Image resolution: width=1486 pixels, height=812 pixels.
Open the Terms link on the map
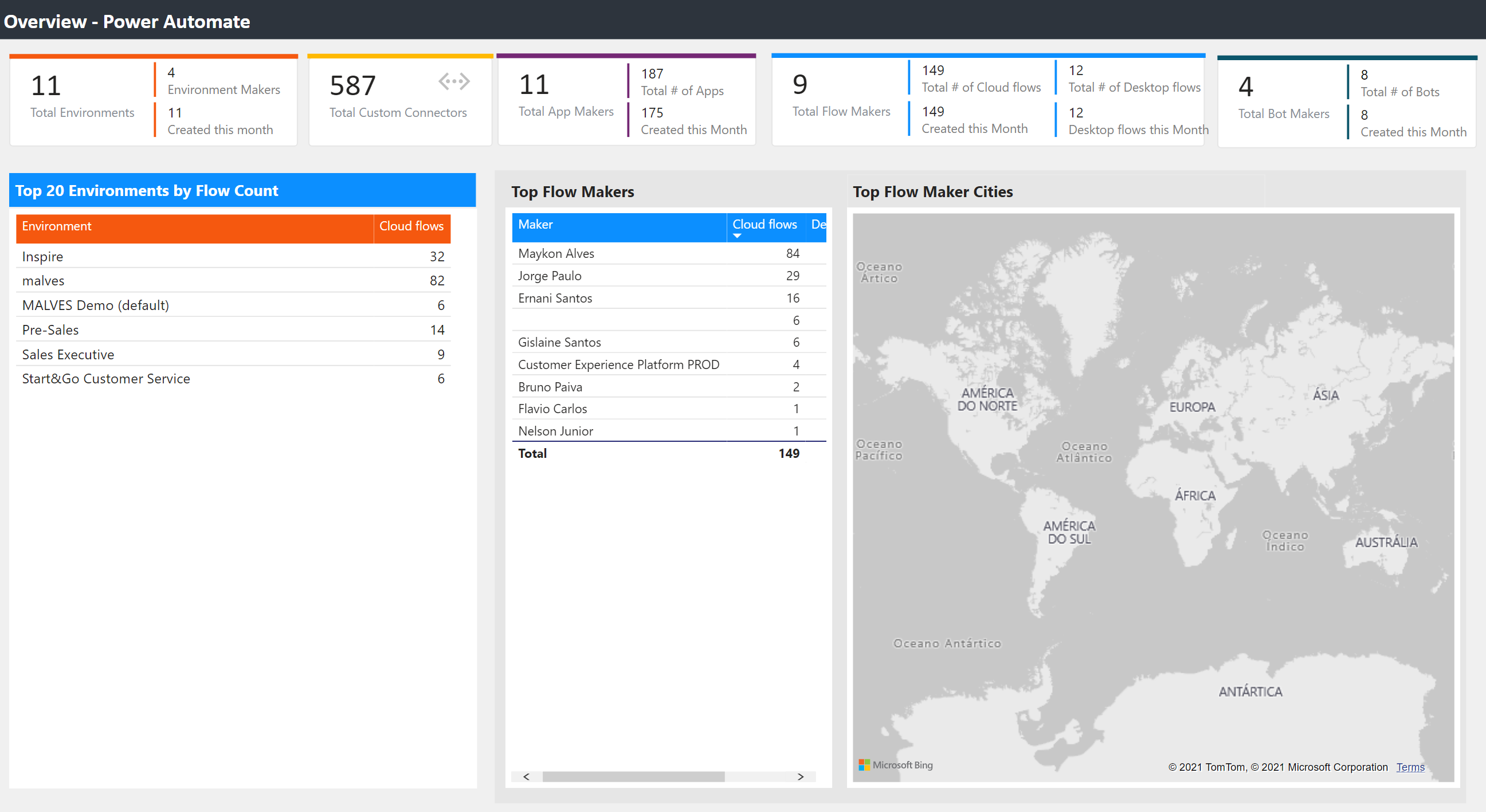point(1410,768)
